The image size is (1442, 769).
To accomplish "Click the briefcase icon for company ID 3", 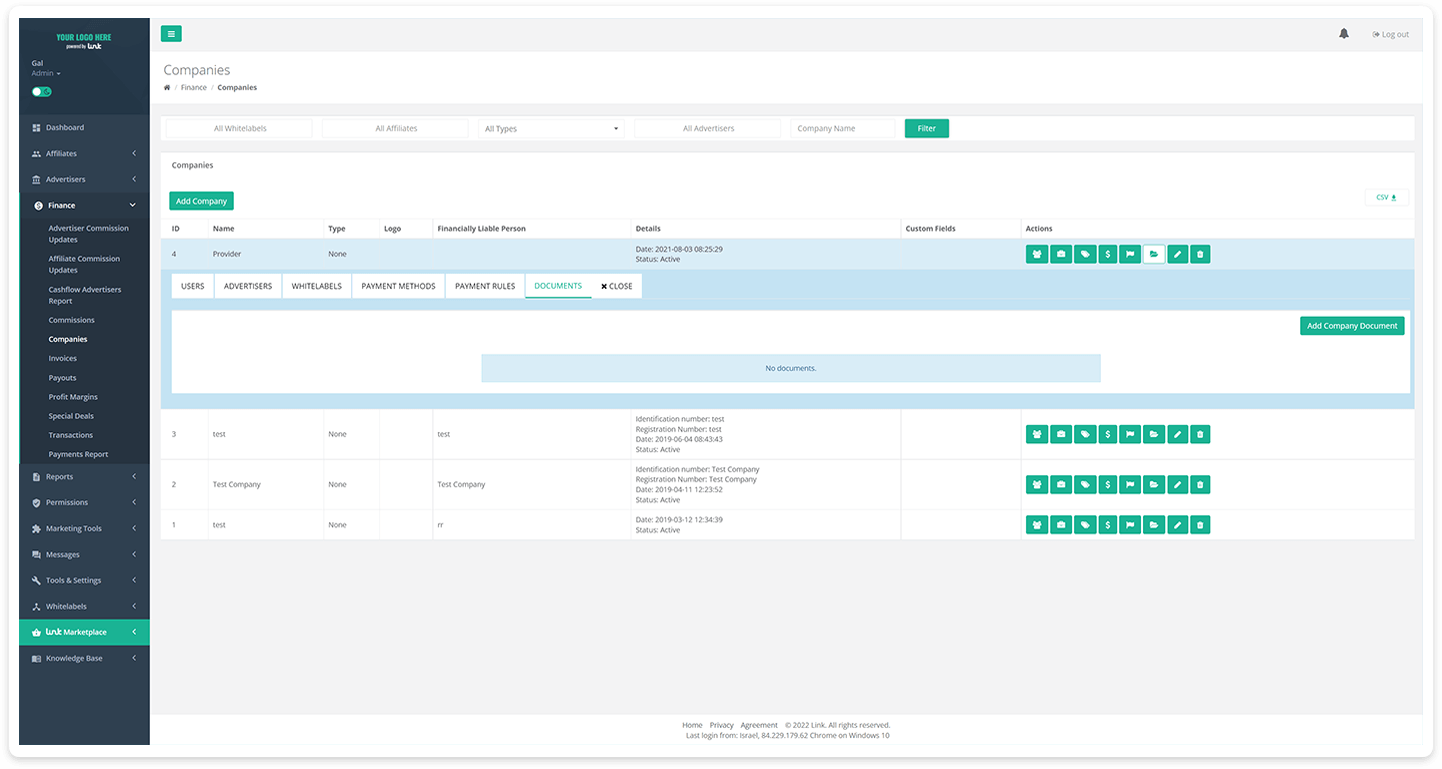I will (x=1061, y=435).
